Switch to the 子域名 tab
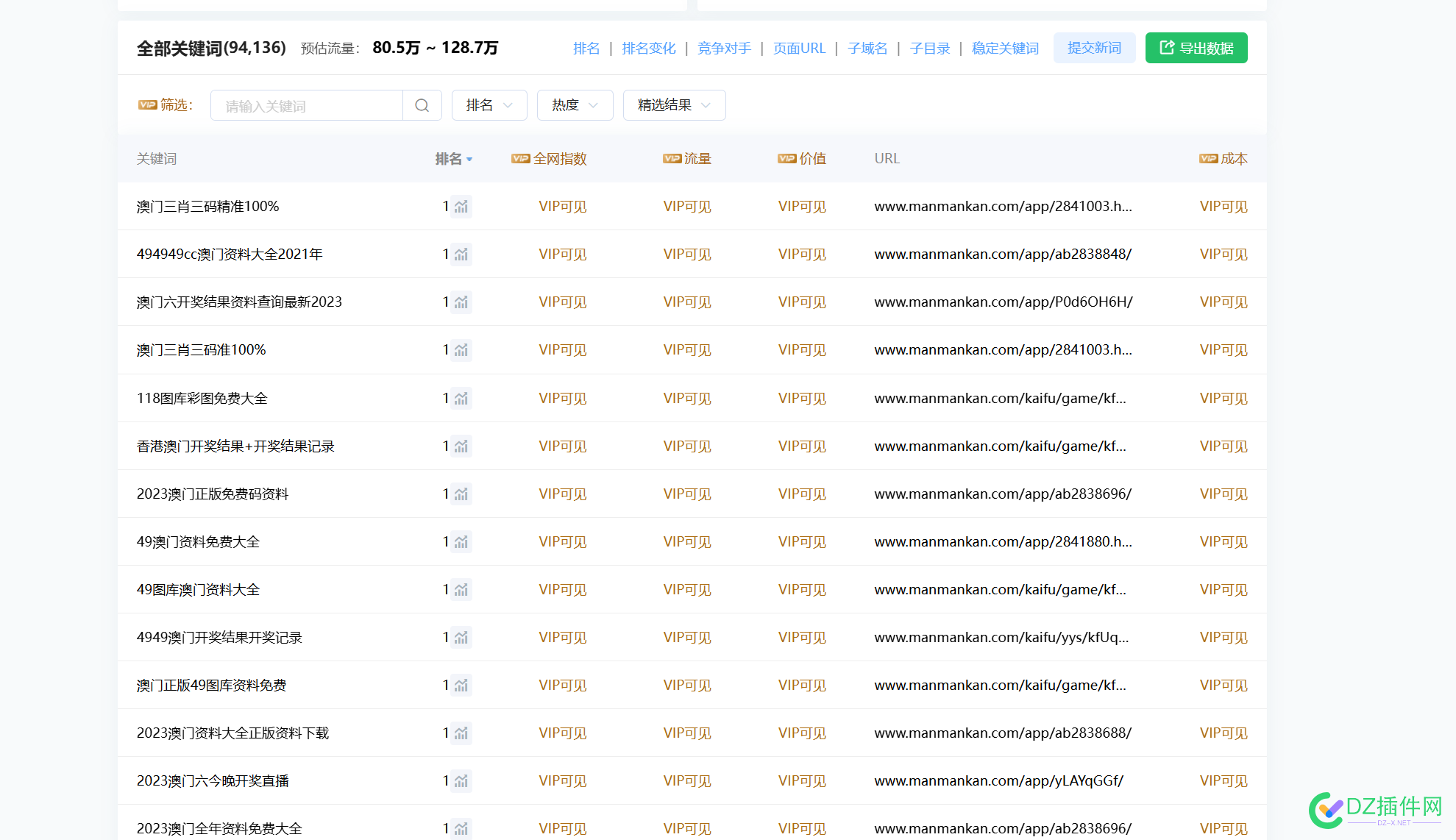1456x840 pixels. pyautogui.click(x=867, y=49)
